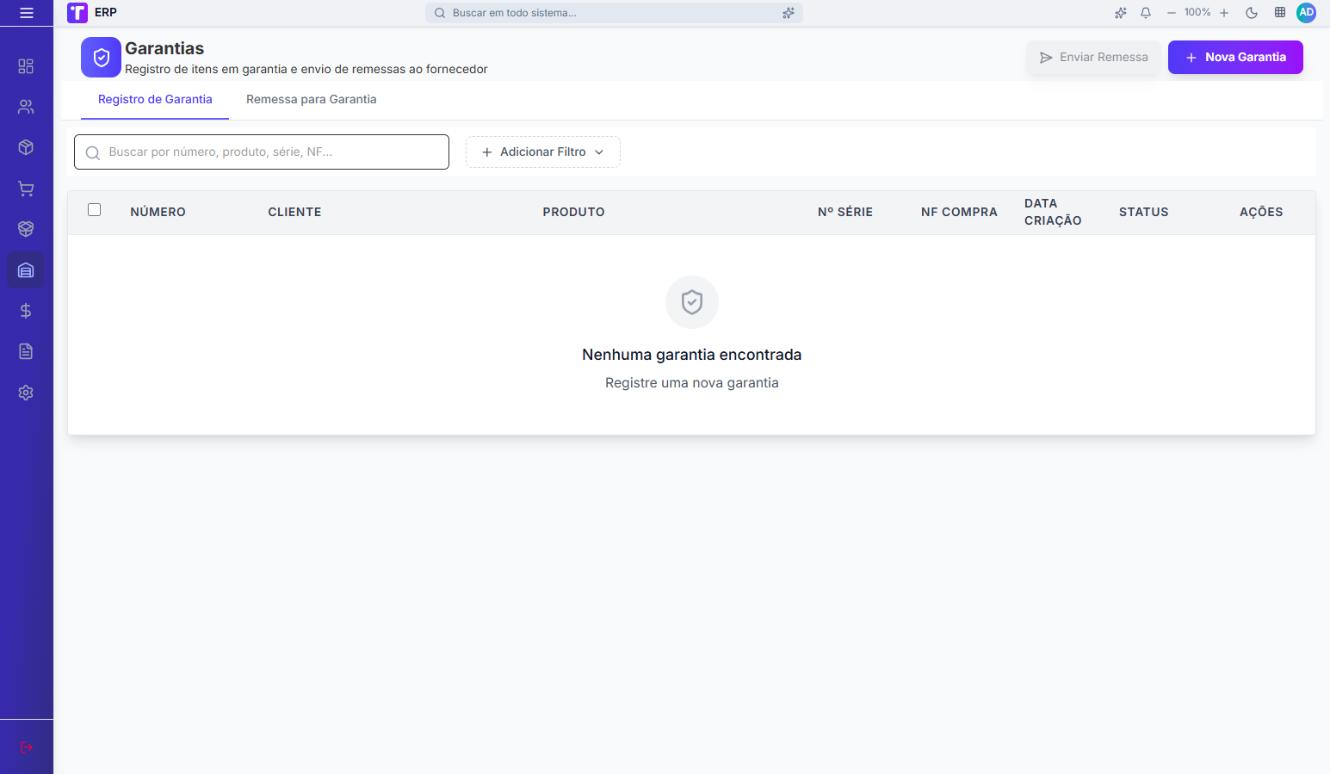
Task: Select the warehouse sidebar icon
Action: (26, 270)
